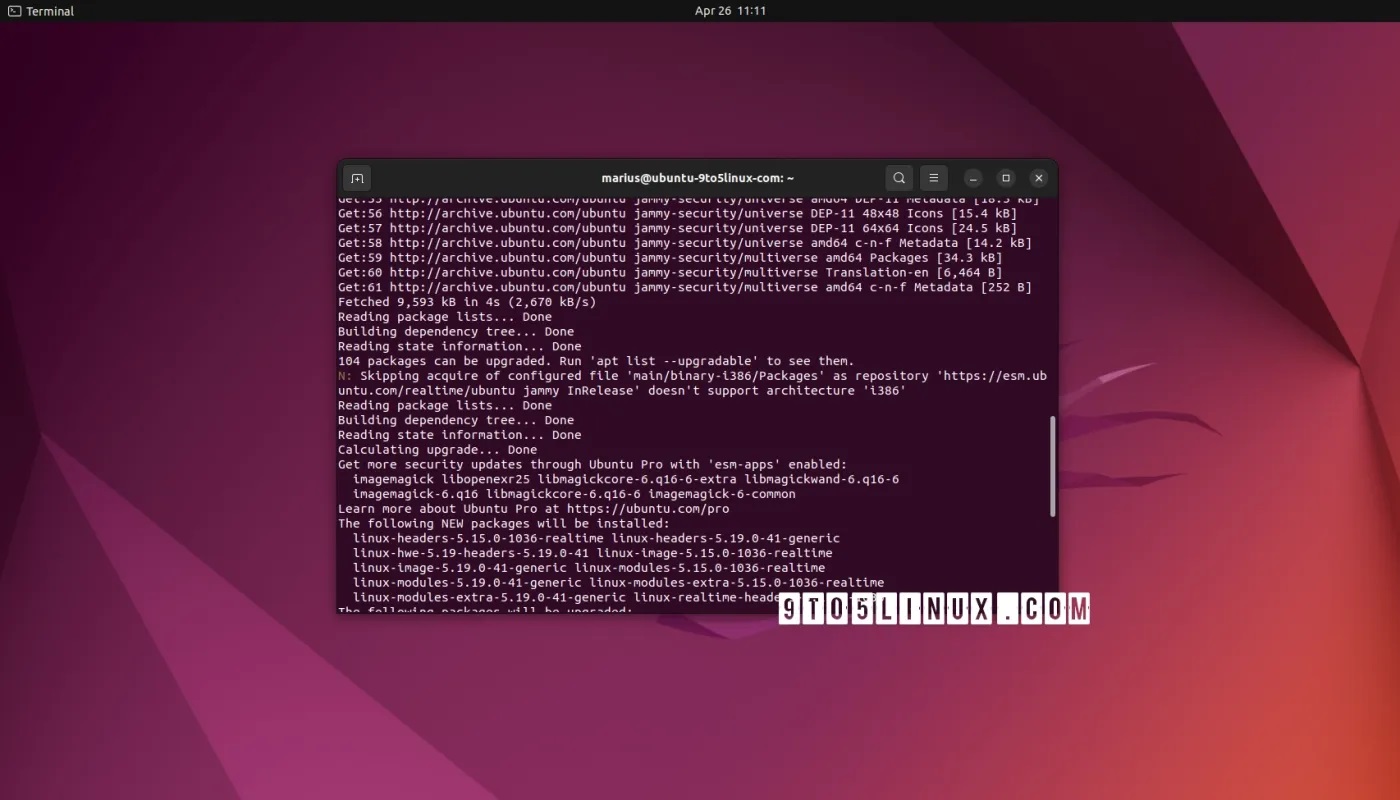Open the clock showing Apr 26 11:11

(730, 11)
